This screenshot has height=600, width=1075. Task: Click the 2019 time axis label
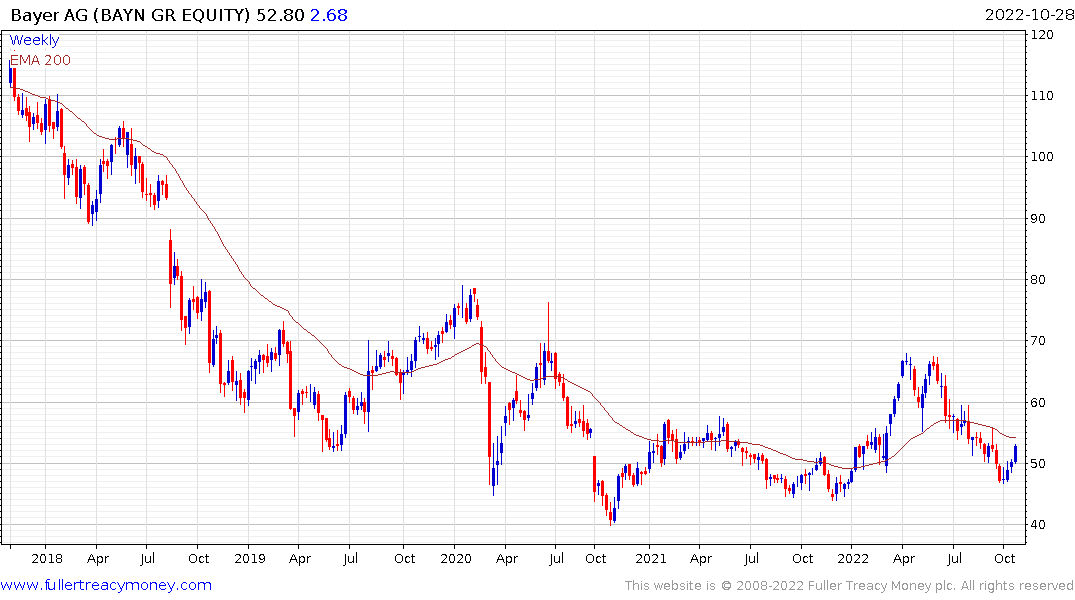(250, 559)
